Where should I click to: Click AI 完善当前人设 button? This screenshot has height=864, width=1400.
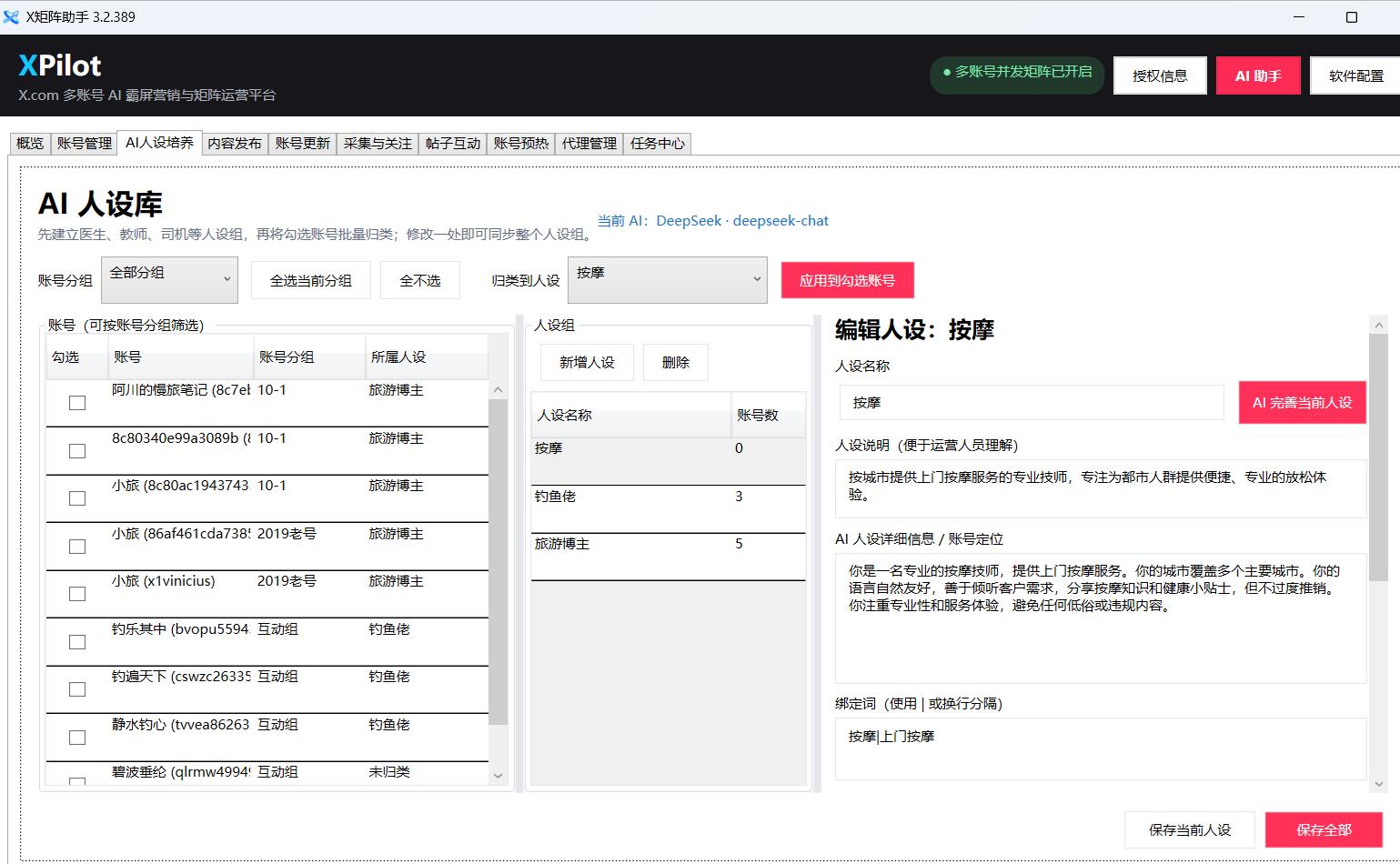coord(1302,402)
